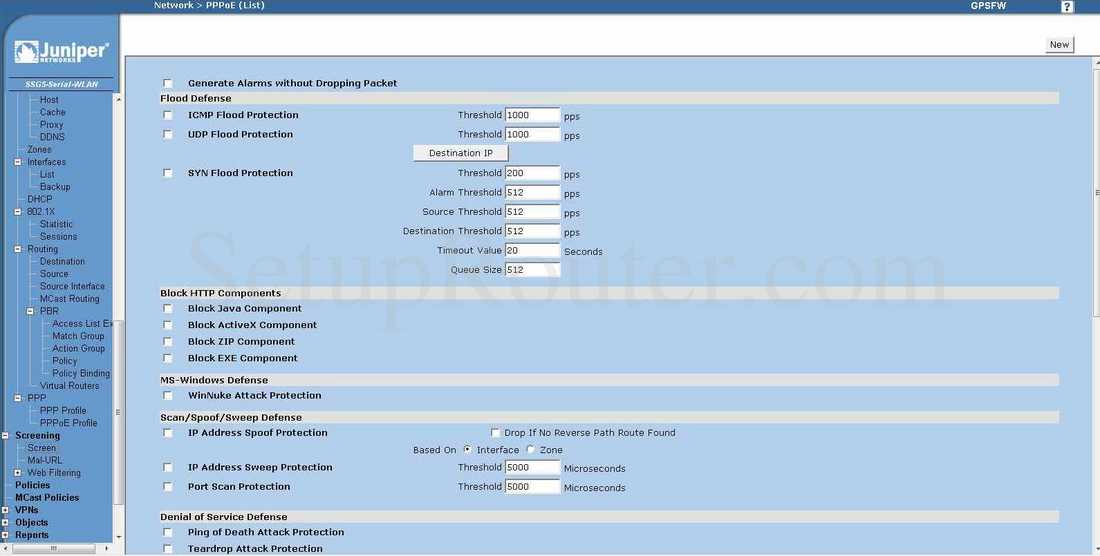Open Zones in sidebar
This screenshot has height=556, width=1100.
point(39,149)
